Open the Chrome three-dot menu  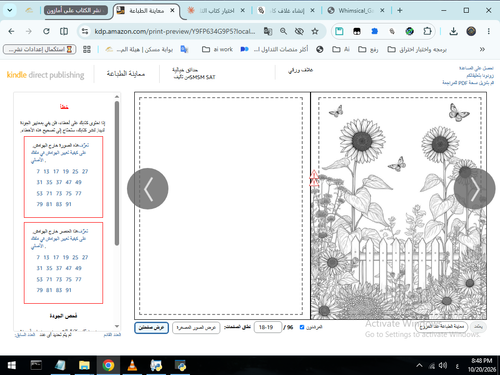(489, 31)
